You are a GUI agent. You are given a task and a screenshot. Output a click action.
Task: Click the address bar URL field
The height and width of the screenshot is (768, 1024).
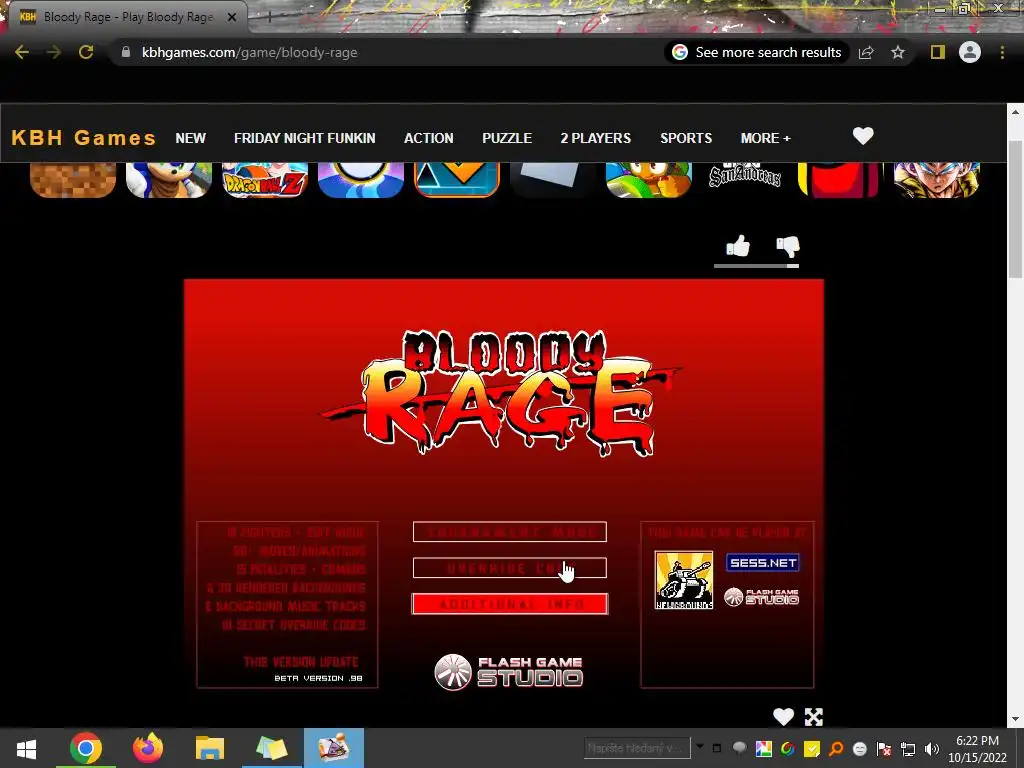click(385, 52)
